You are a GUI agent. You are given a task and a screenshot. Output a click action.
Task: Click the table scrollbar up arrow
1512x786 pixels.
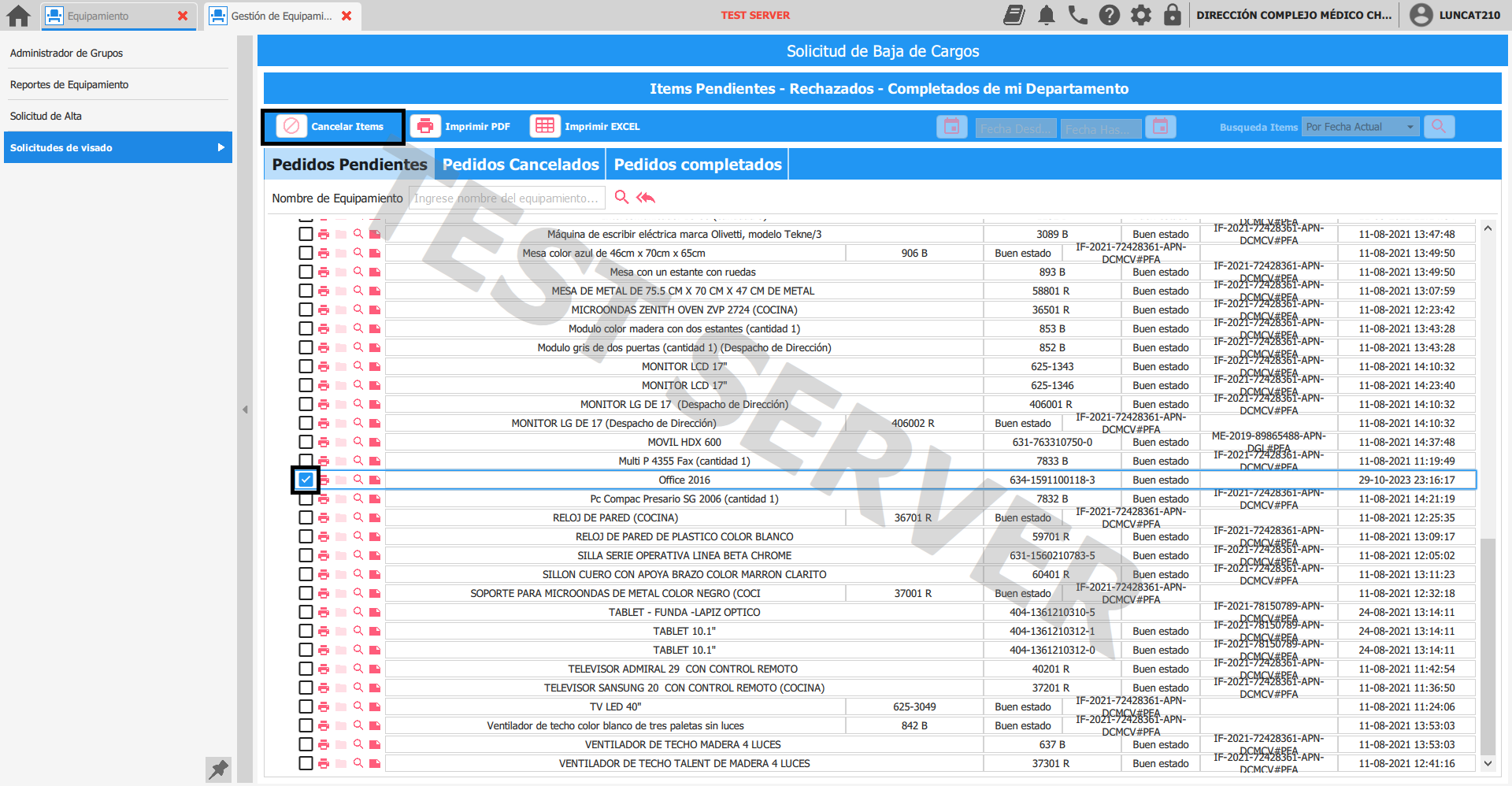[1488, 228]
